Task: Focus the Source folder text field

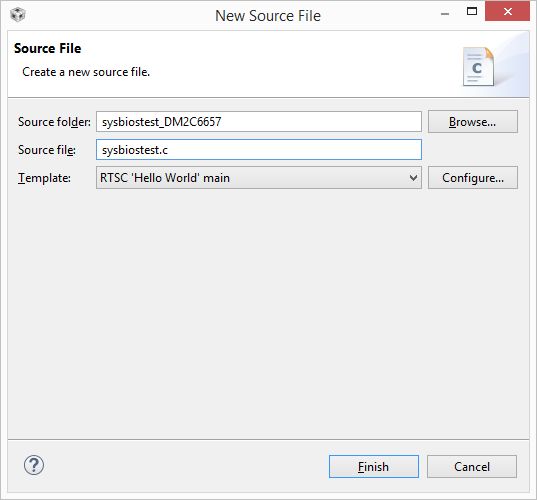Action: pyautogui.click(x=259, y=122)
